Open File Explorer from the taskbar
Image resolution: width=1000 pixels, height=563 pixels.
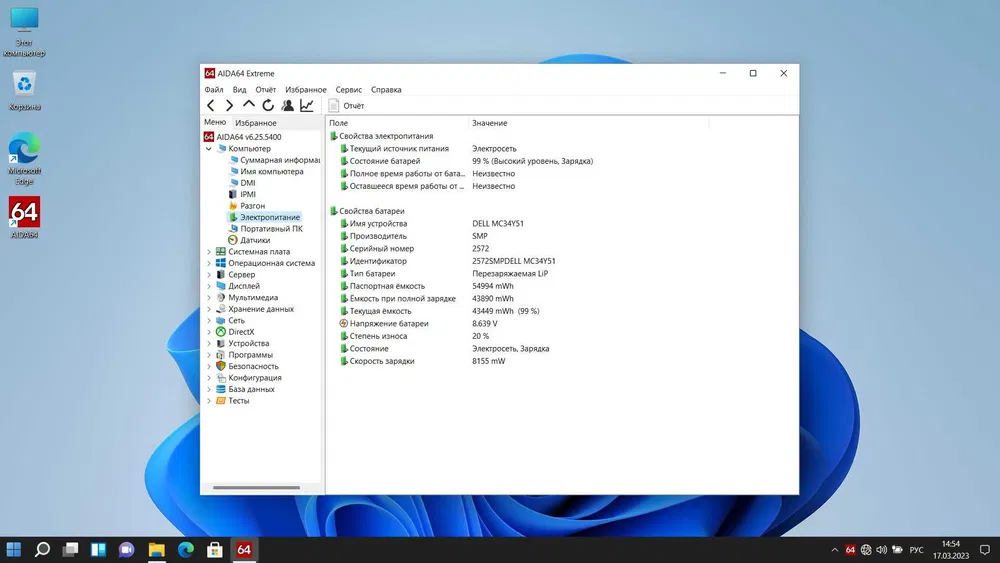[x=156, y=550]
